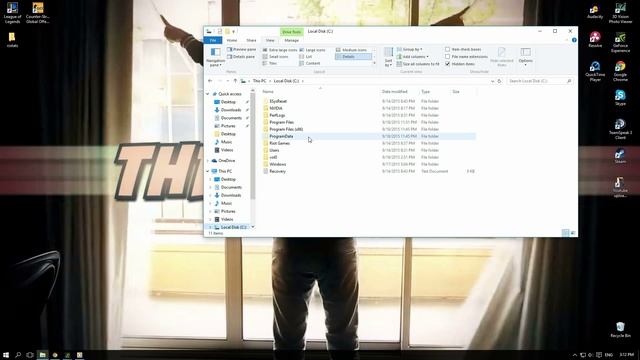Switch to the Manage ribbon tab

point(291,40)
